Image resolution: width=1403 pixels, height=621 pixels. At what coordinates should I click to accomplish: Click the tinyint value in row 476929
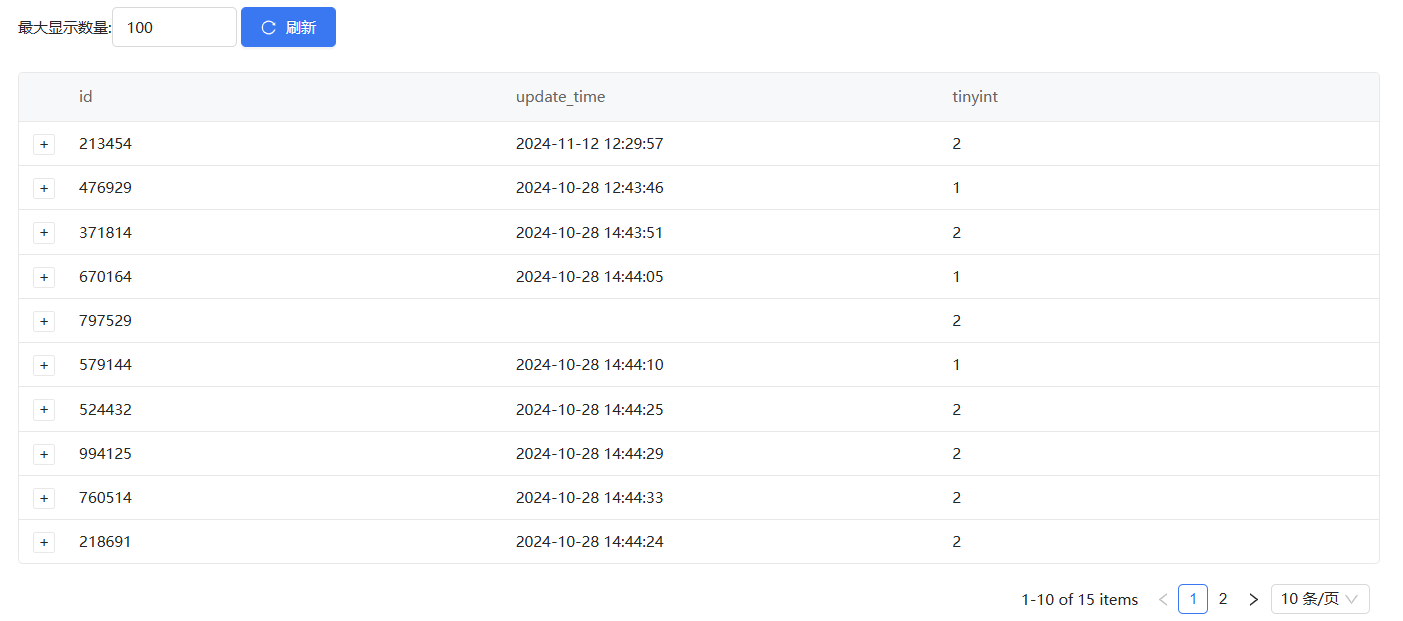click(957, 188)
